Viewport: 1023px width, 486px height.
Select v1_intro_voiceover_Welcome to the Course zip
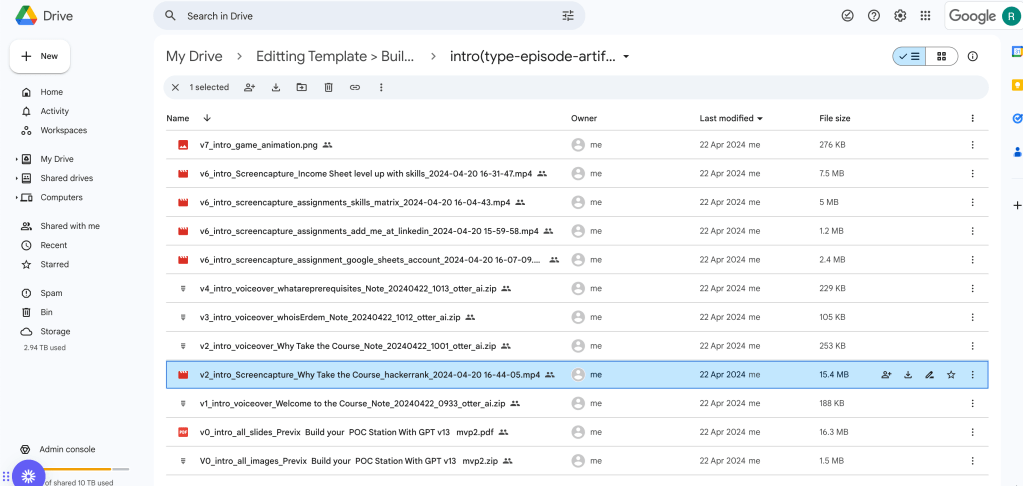pyautogui.click(x=577, y=403)
